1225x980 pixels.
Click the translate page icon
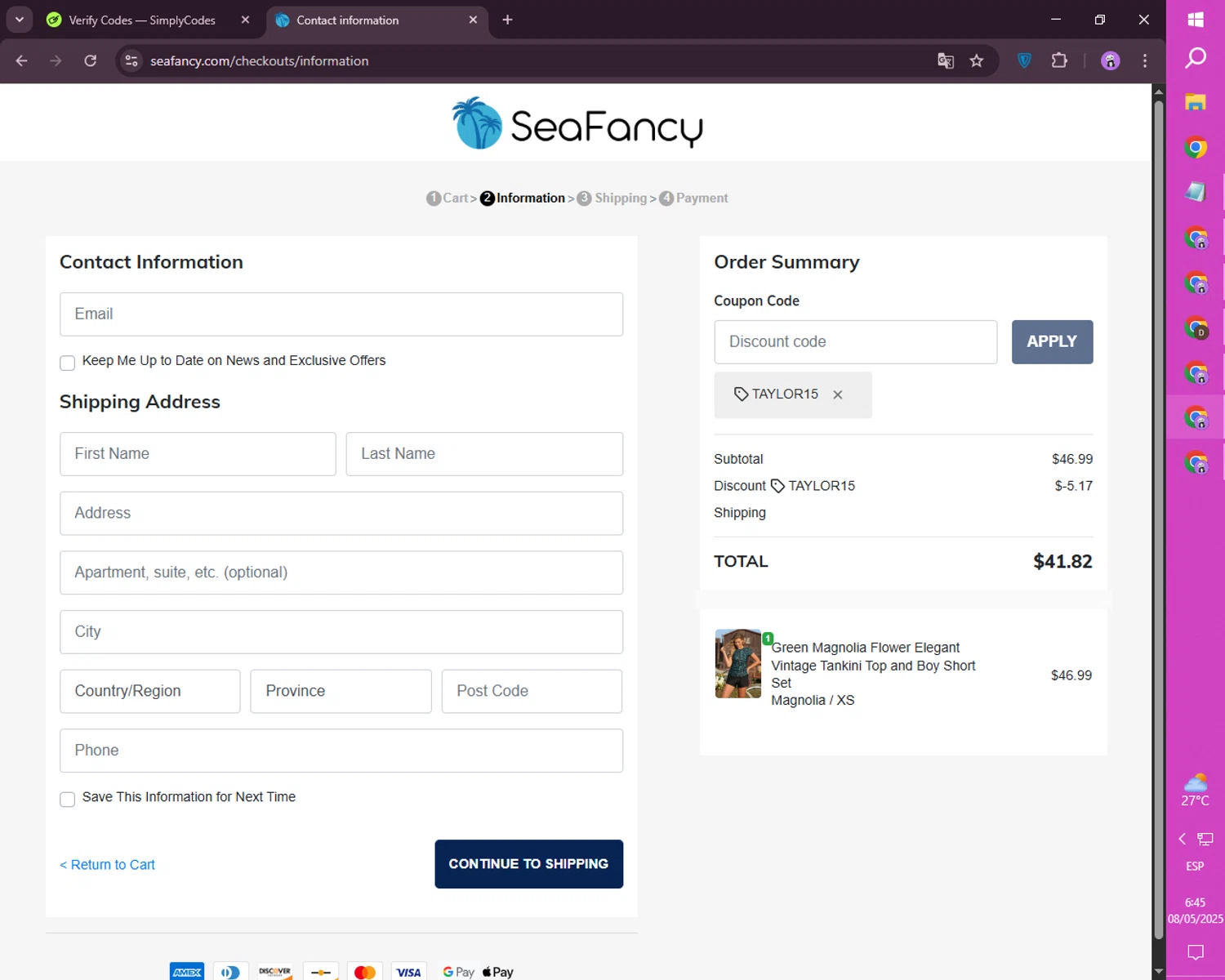946,60
